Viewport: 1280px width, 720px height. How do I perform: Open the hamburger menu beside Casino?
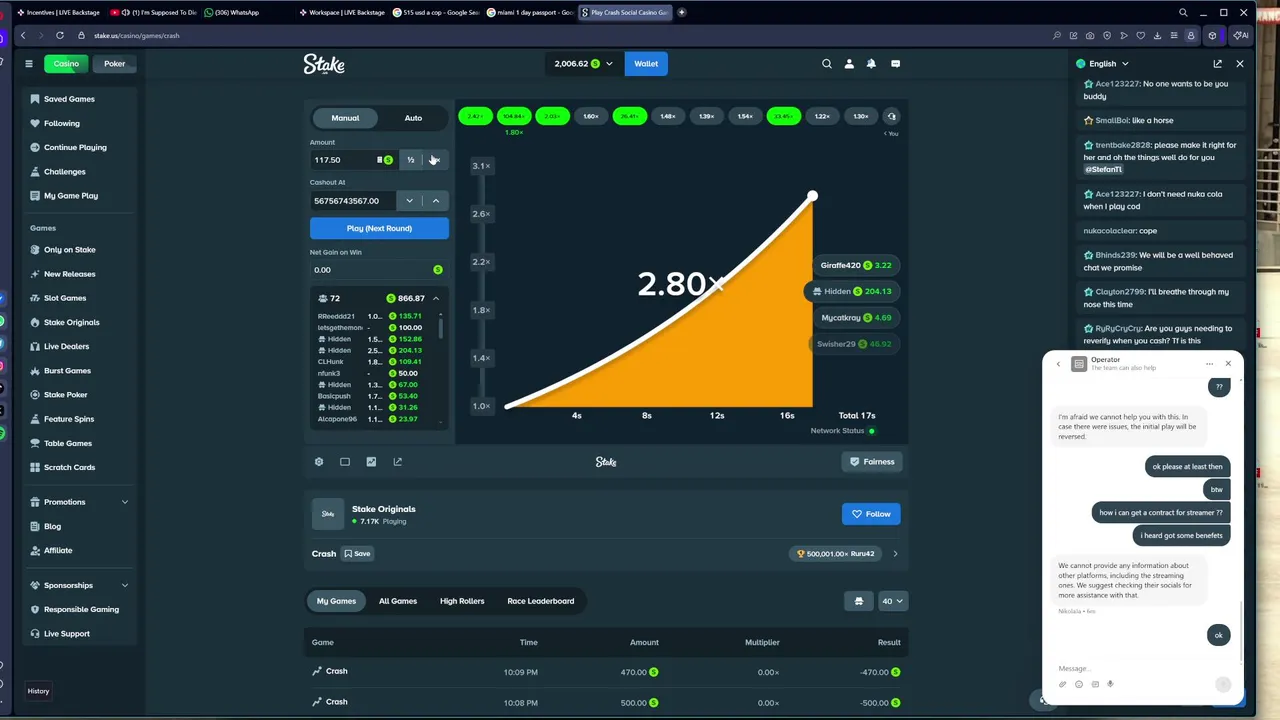coord(29,64)
